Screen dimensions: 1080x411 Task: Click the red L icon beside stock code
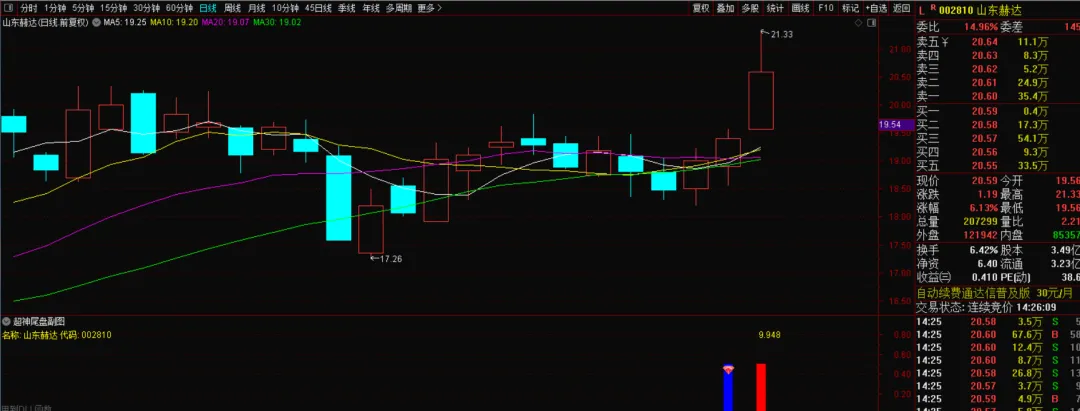click(x=921, y=9)
